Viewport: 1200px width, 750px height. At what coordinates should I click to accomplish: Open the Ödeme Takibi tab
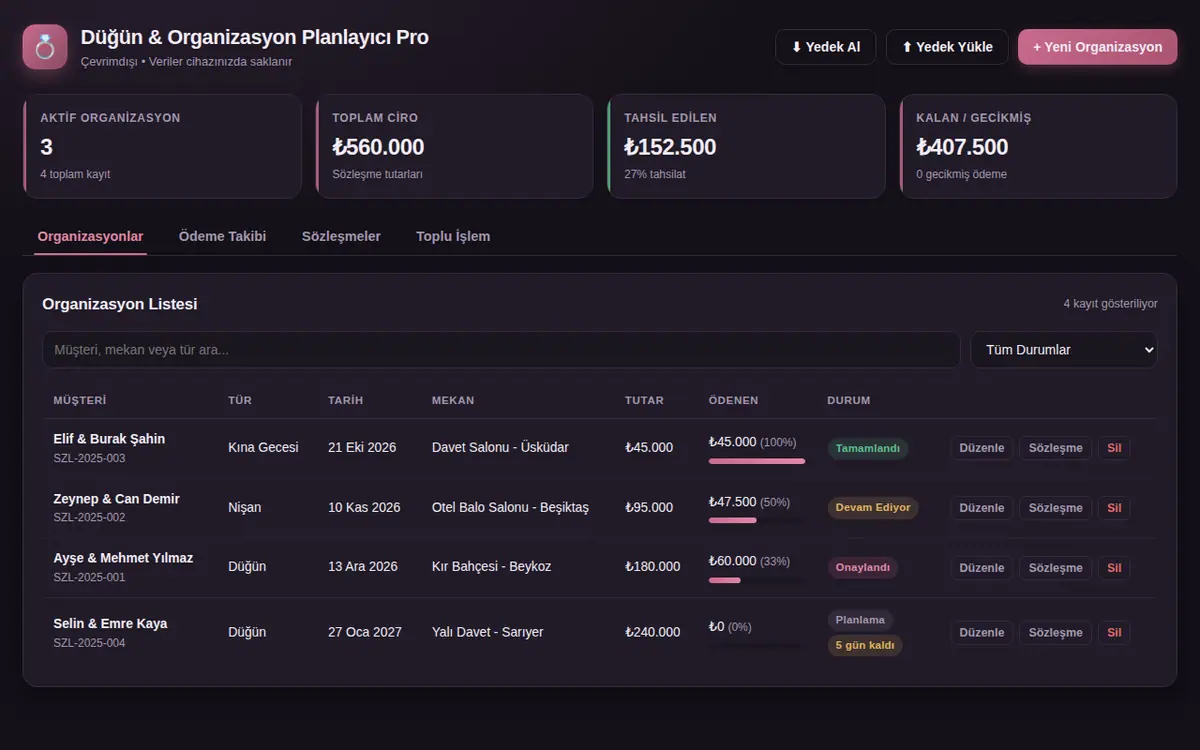point(222,237)
